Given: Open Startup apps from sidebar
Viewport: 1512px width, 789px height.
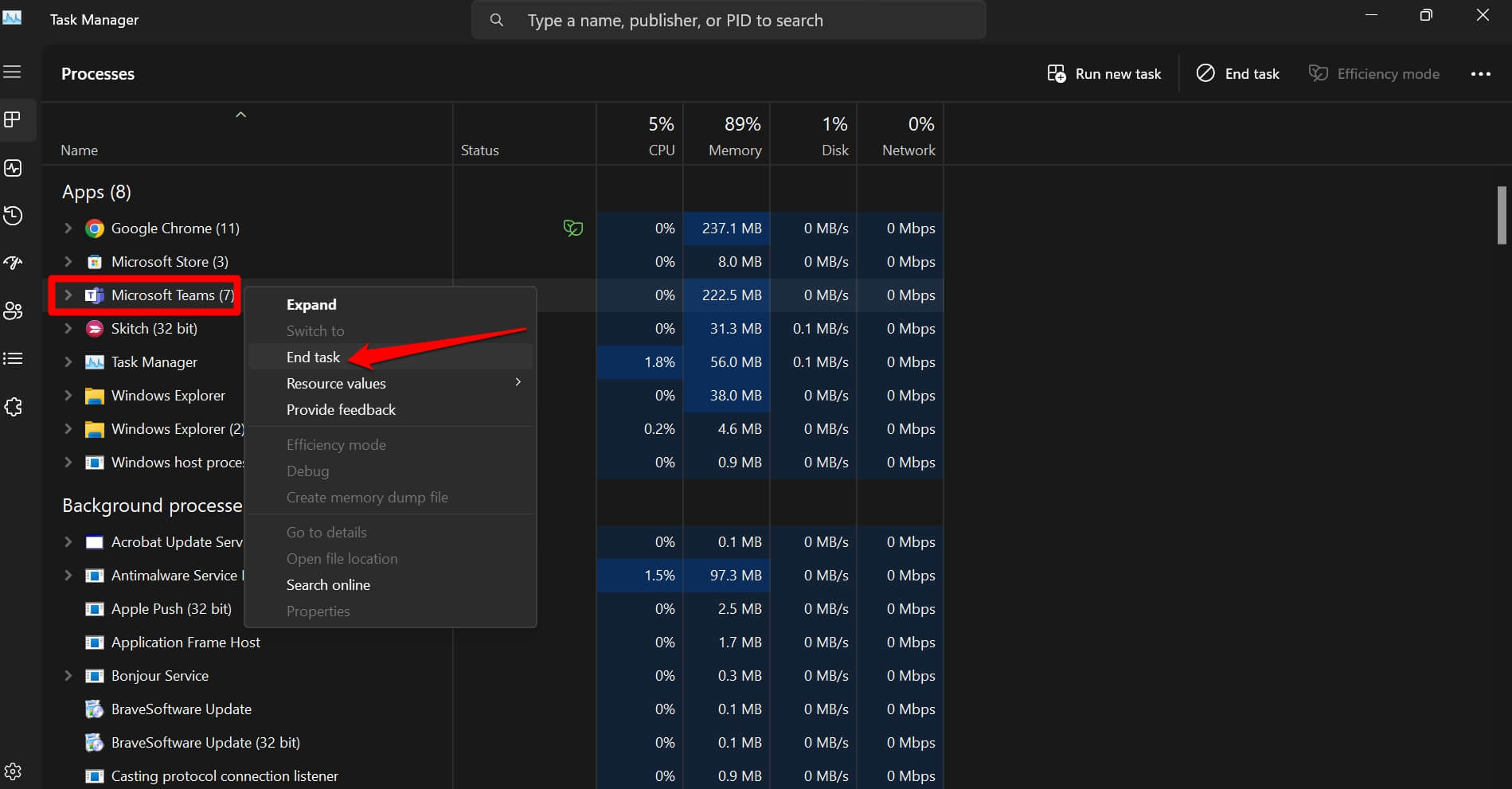Looking at the screenshot, I should coord(13,264).
